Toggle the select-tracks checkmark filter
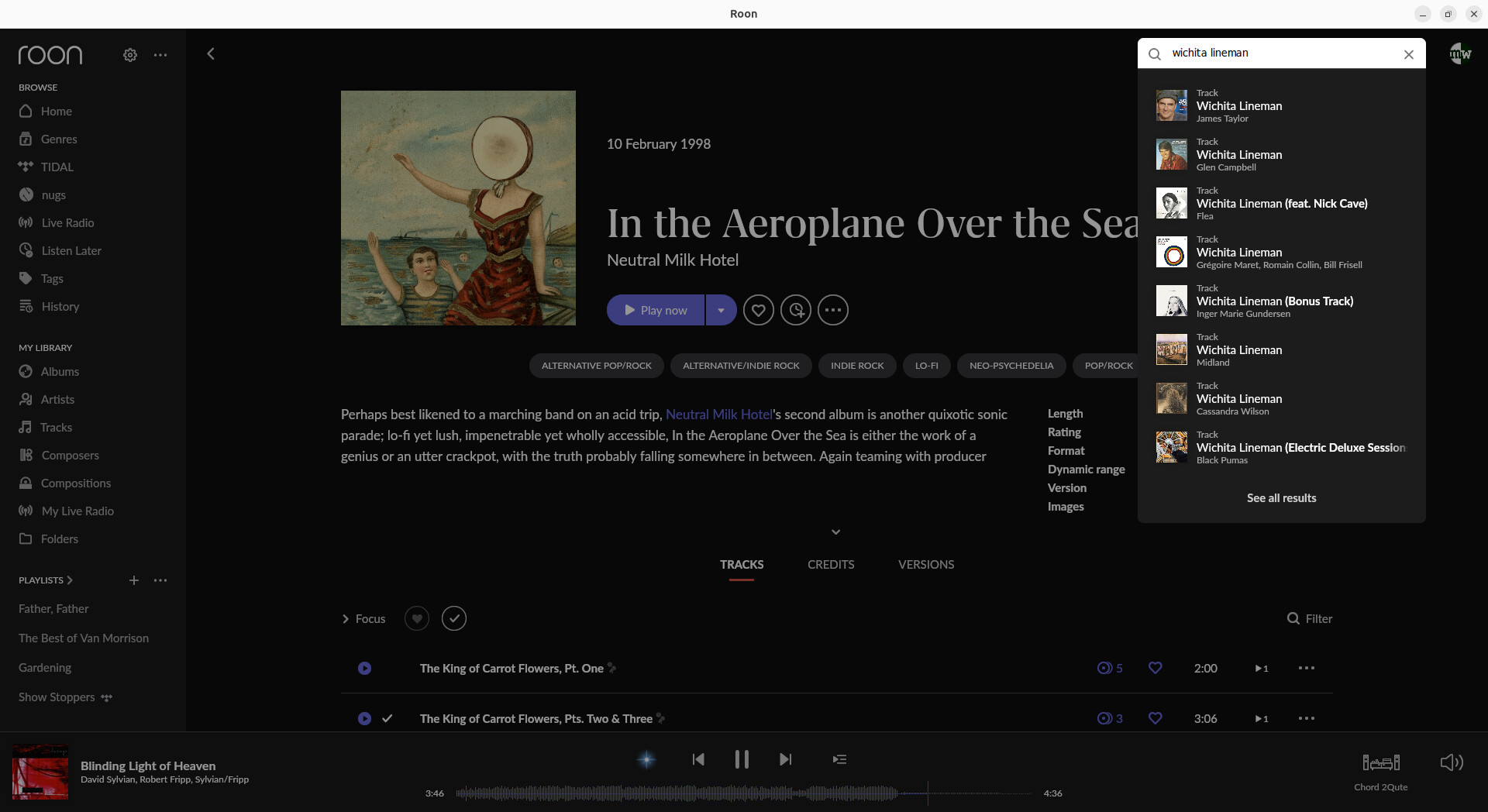1488x812 pixels. click(x=454, y=618)
